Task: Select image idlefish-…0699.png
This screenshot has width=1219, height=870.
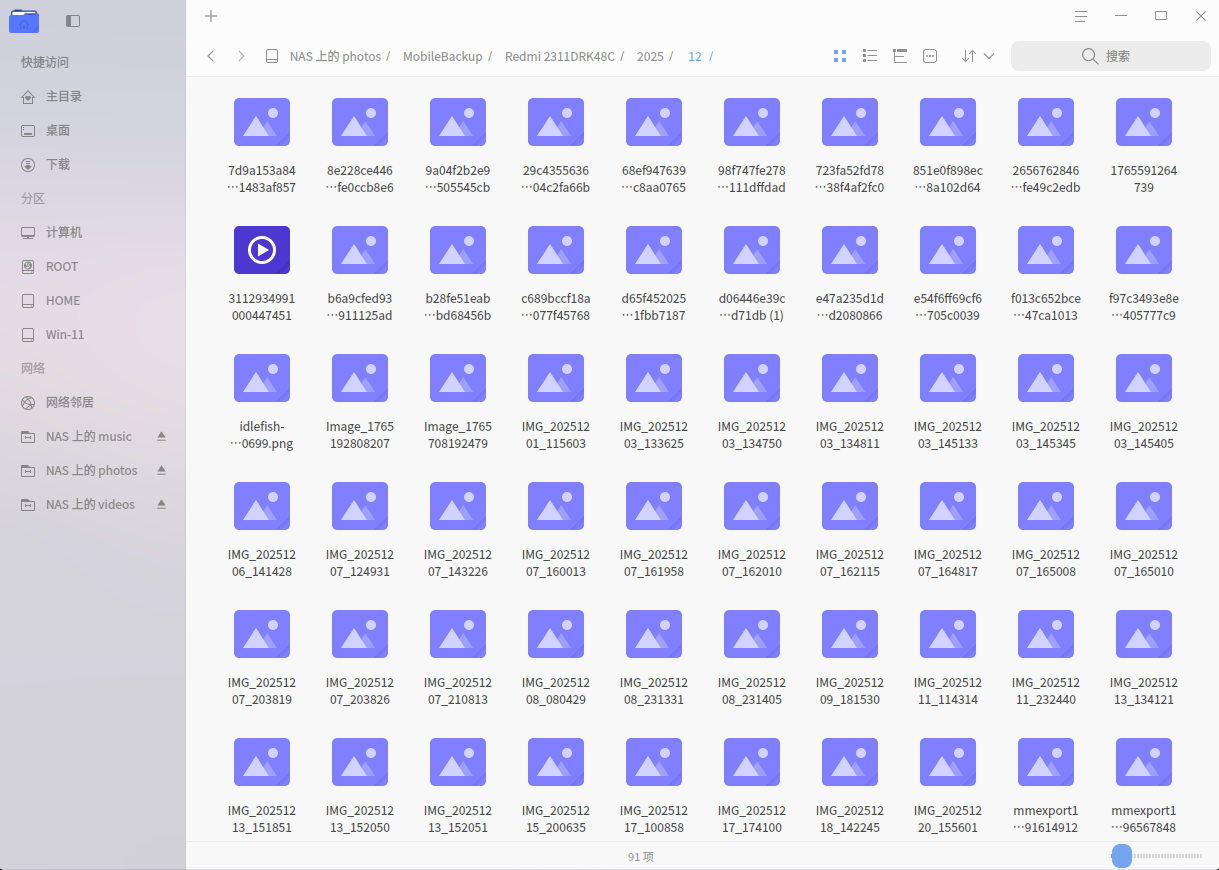Action: 262,401
